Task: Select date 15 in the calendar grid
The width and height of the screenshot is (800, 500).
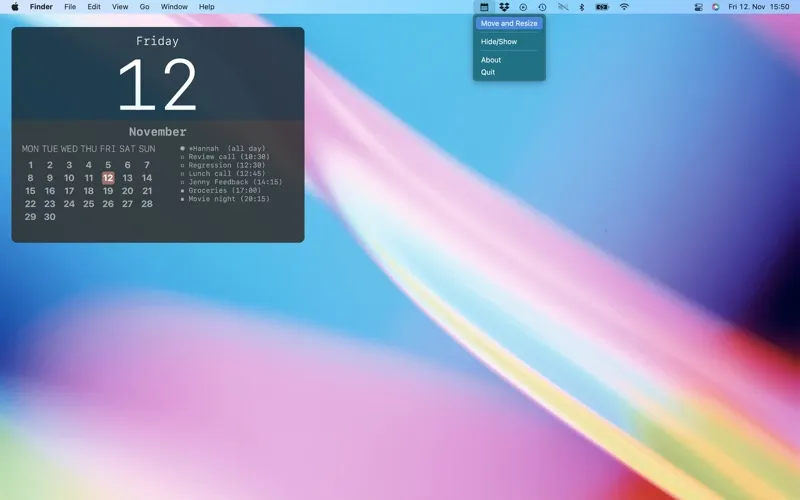Action: click(31, 191)
